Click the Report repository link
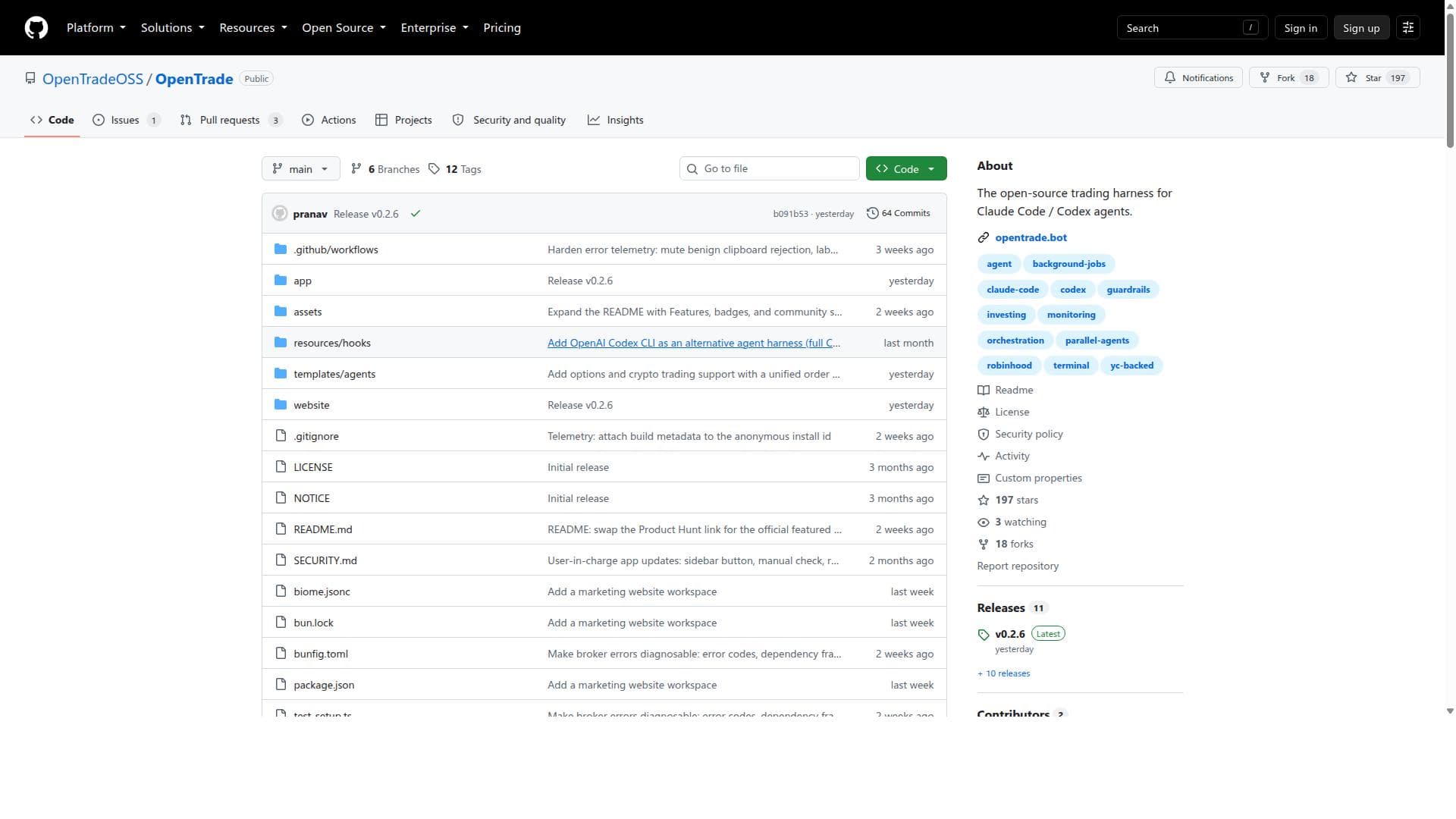 click(1018, 566)
